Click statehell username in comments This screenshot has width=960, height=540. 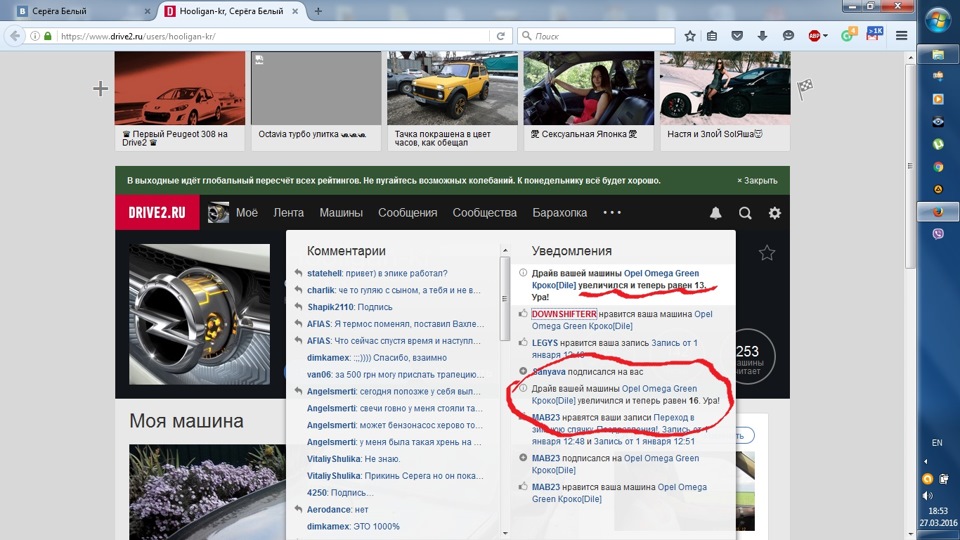[324, 273]
